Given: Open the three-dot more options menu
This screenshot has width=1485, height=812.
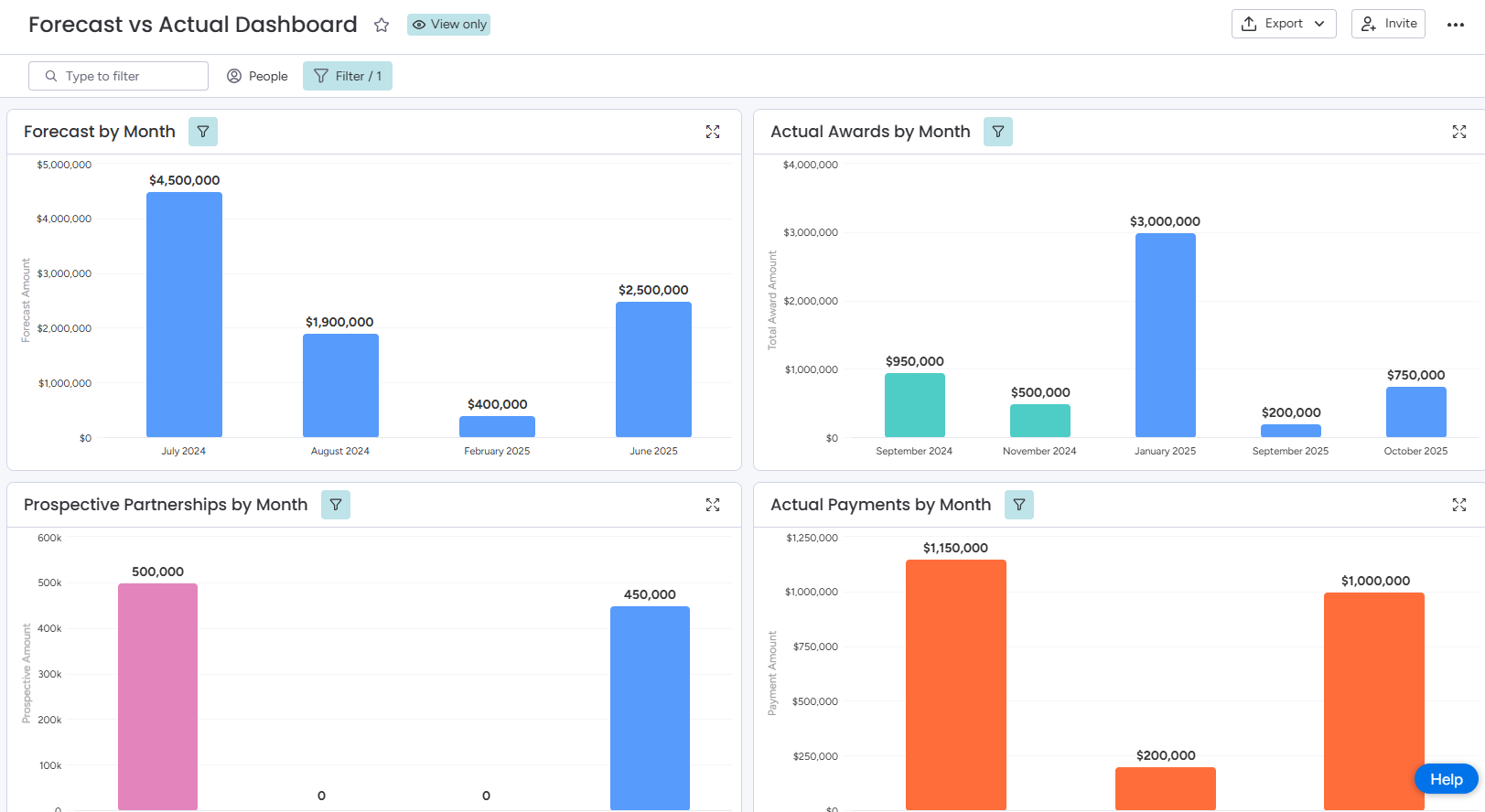Looking at the screenshot, I should coord(1456,25).
